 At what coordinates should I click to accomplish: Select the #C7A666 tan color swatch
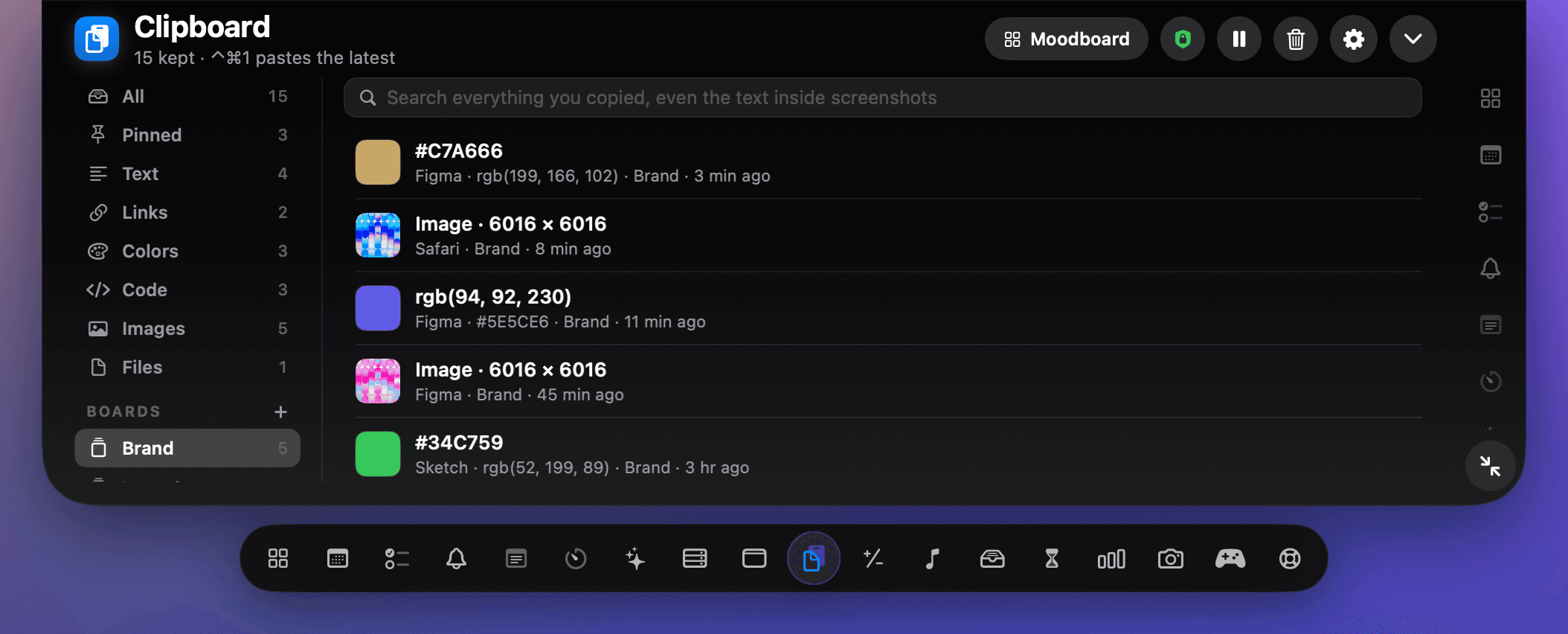(x=378, y=162)
